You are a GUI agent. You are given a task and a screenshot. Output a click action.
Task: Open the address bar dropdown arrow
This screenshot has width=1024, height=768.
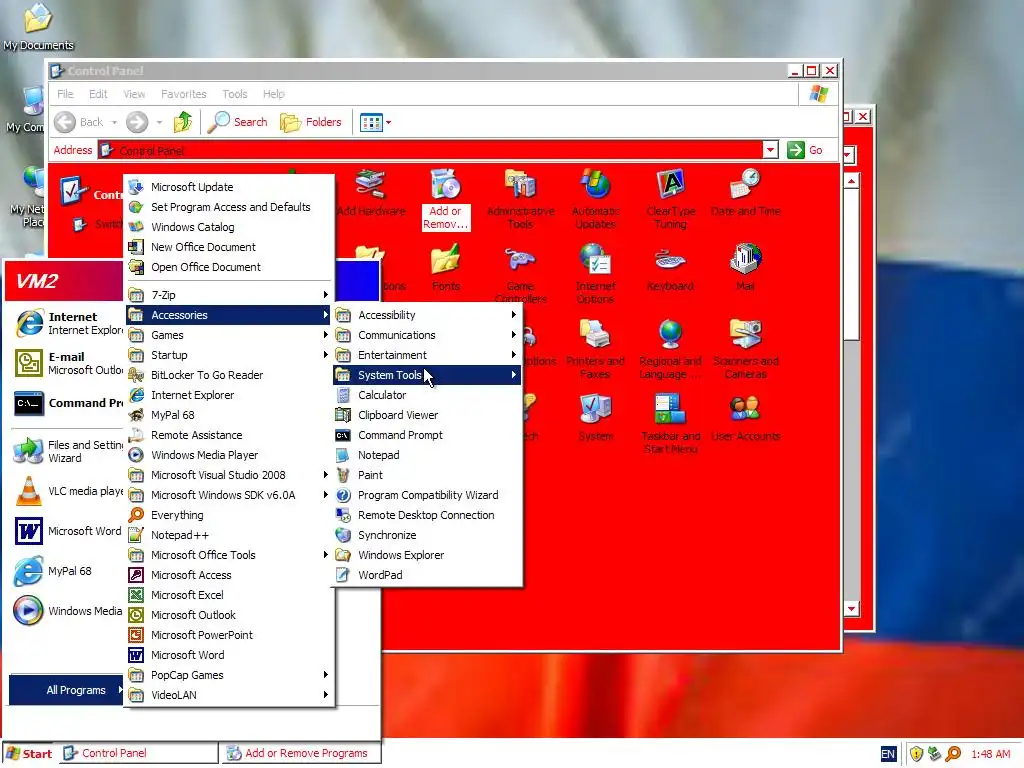pyautogui.click(x=771, y=150)
